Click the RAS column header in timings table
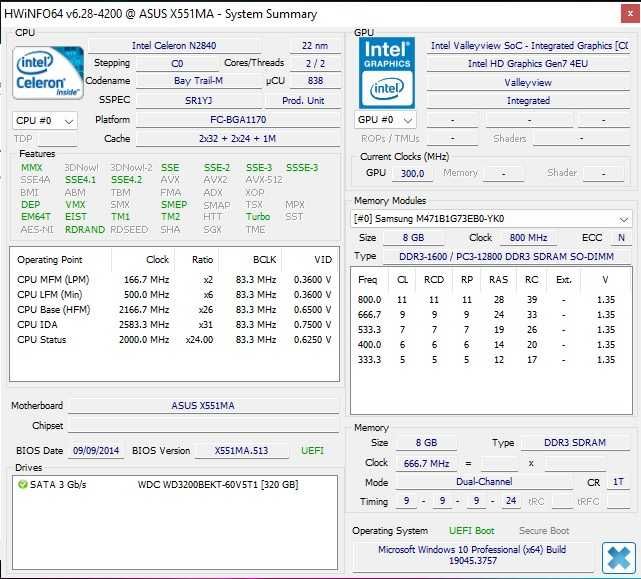This screenshot has height=579, width=641. [x=498, y=280]
